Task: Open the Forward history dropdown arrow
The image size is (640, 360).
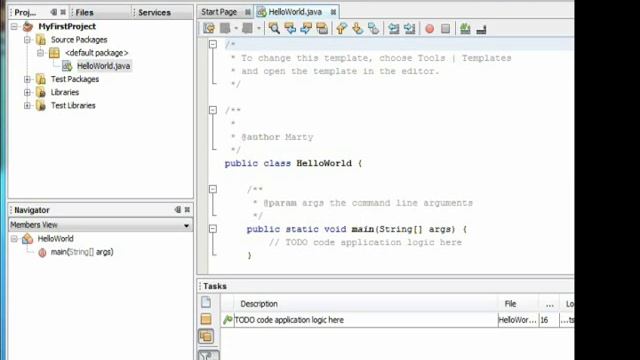Action: click(x=258, y=28)
